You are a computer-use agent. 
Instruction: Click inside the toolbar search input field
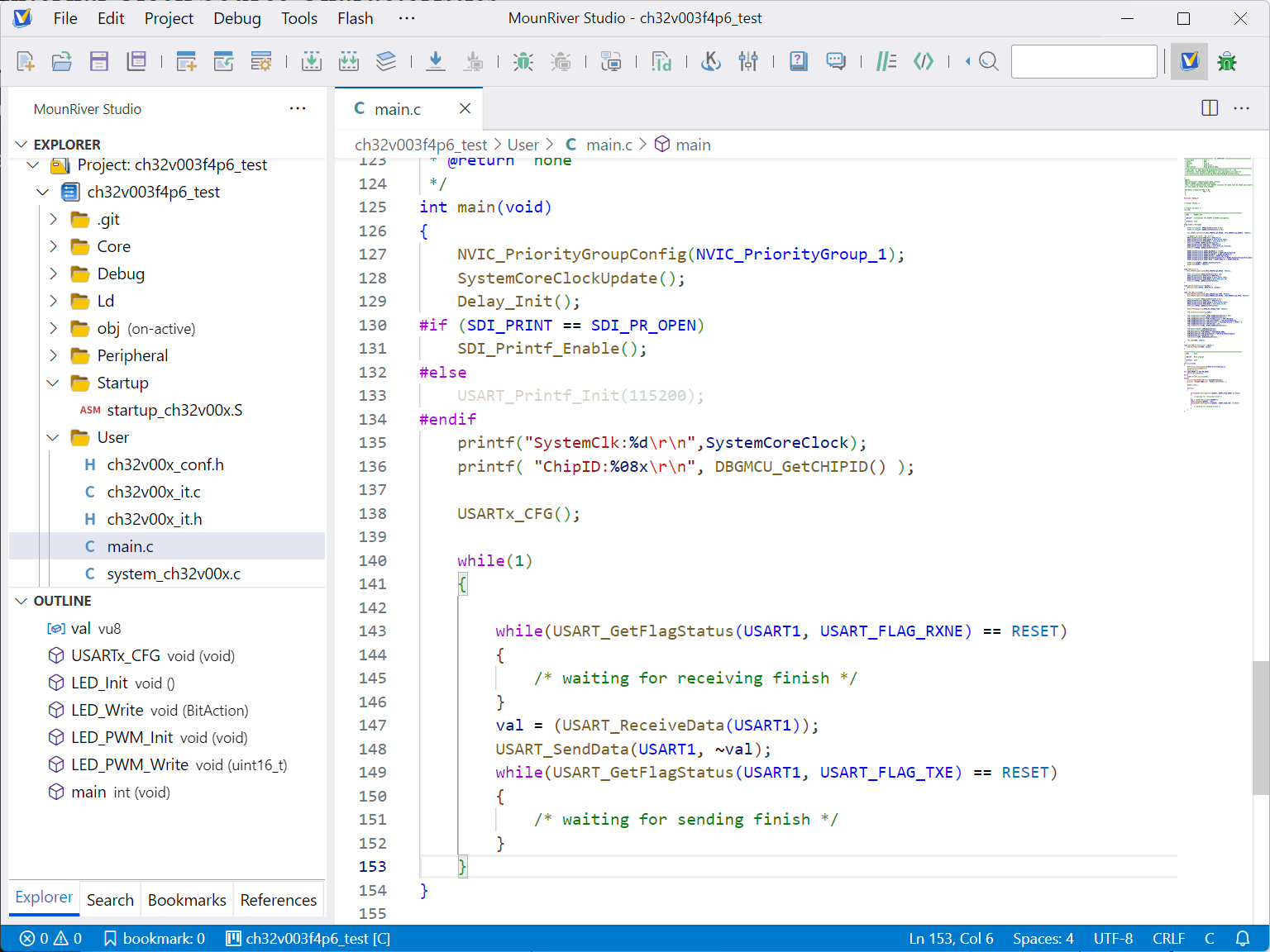1084,61
